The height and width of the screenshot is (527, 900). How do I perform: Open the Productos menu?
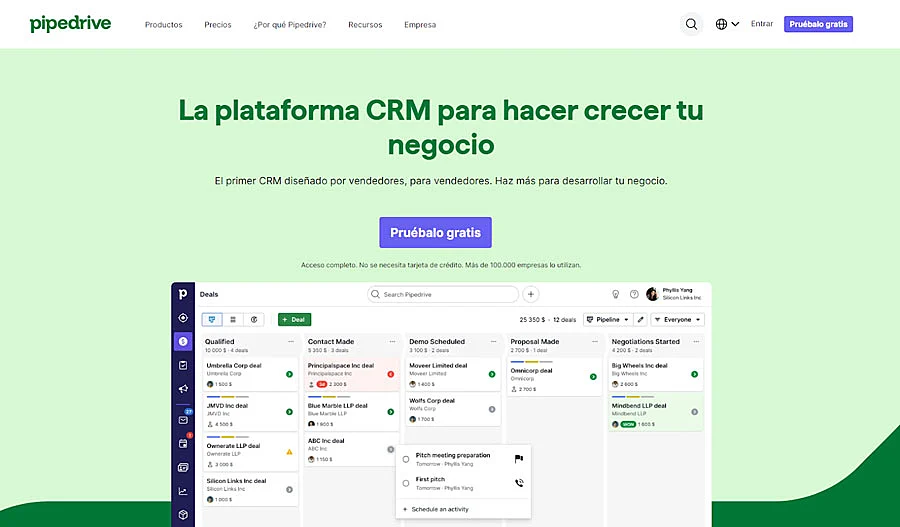coord(164,25)
